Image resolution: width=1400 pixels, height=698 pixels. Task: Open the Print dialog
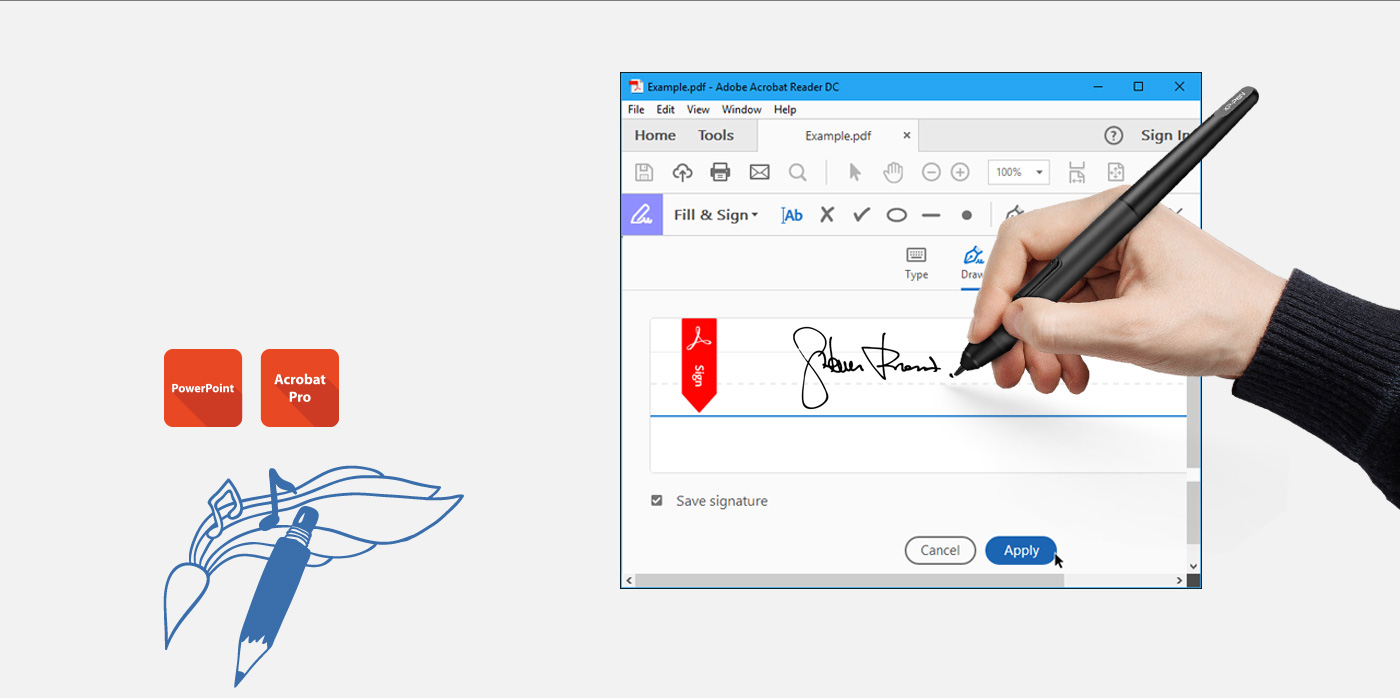coord(719,172)
